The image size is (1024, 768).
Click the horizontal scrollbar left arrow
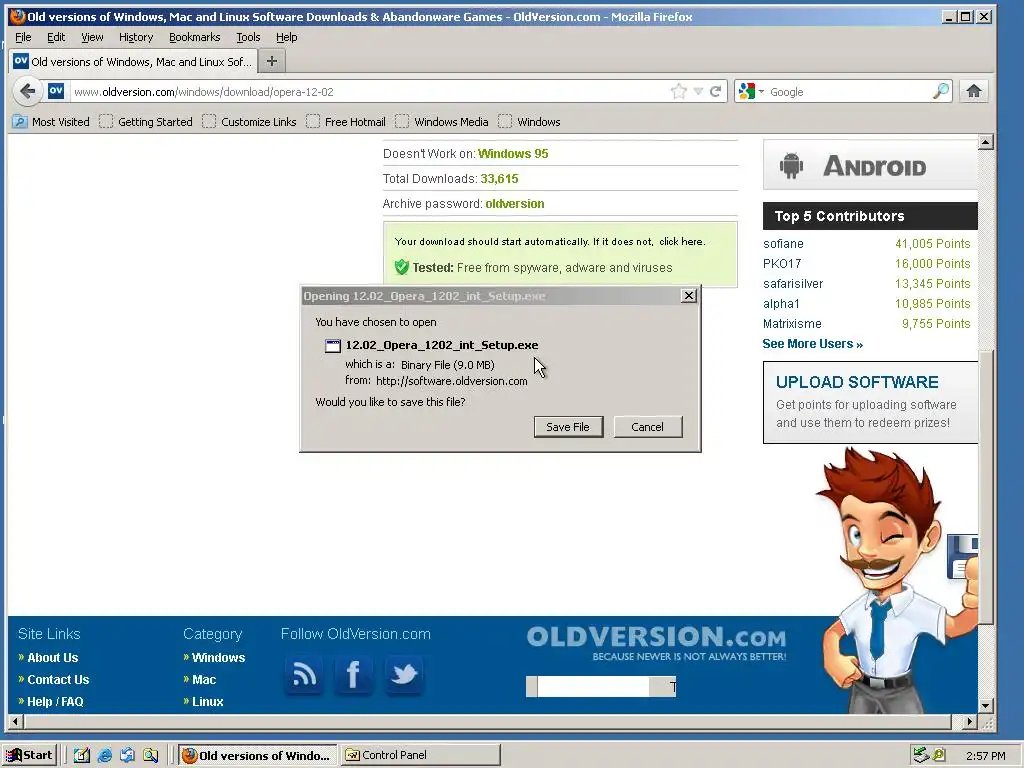click(x=16, y=722)
